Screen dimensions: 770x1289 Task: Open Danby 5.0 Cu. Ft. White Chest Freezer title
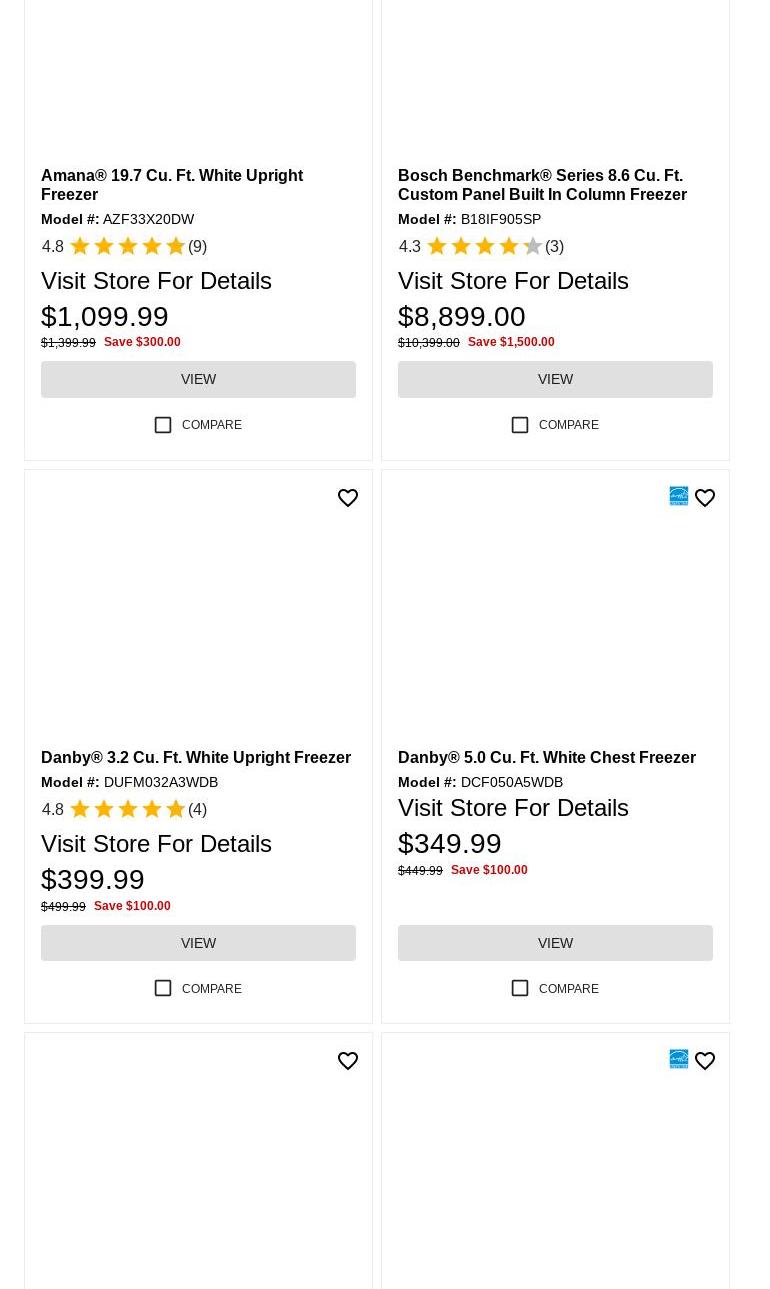point(547,758)
